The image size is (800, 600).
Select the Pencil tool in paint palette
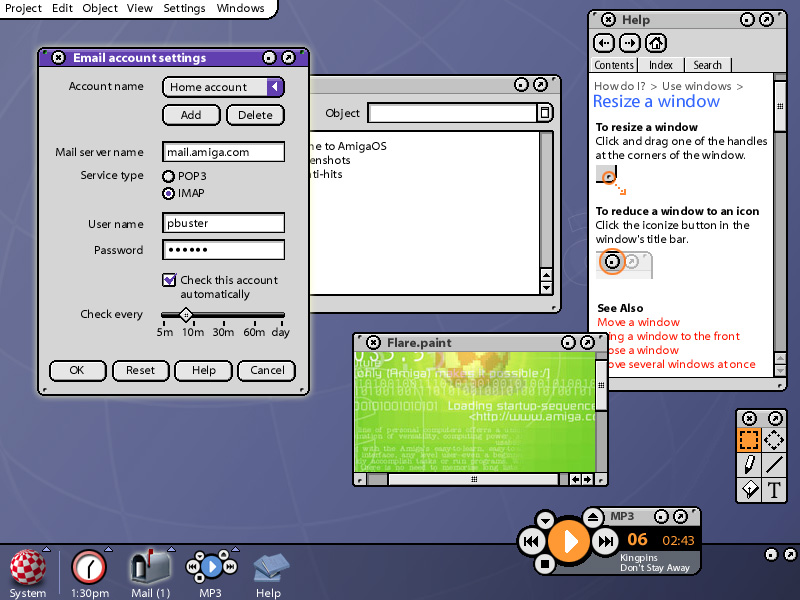(x=749, y=464)
